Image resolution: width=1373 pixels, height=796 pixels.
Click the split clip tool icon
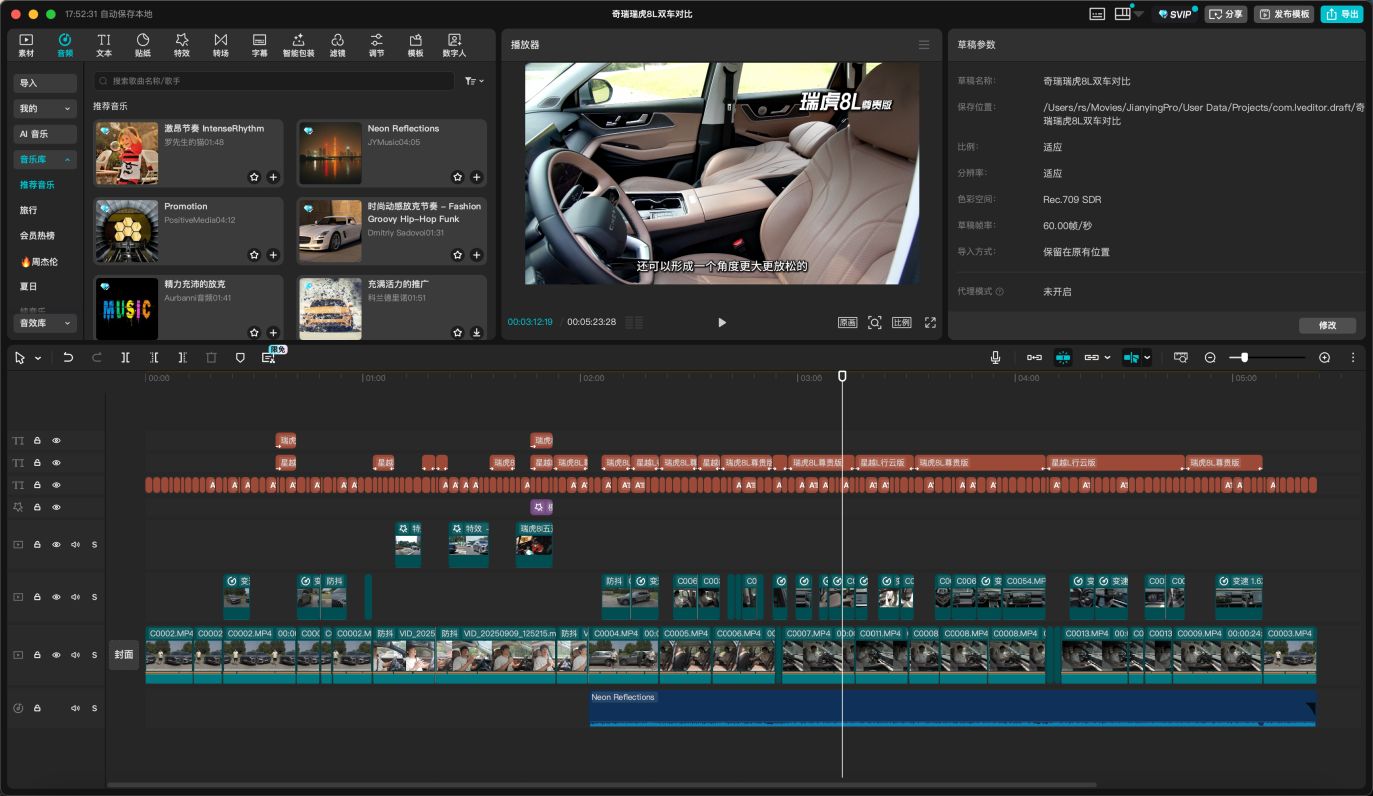125,357
